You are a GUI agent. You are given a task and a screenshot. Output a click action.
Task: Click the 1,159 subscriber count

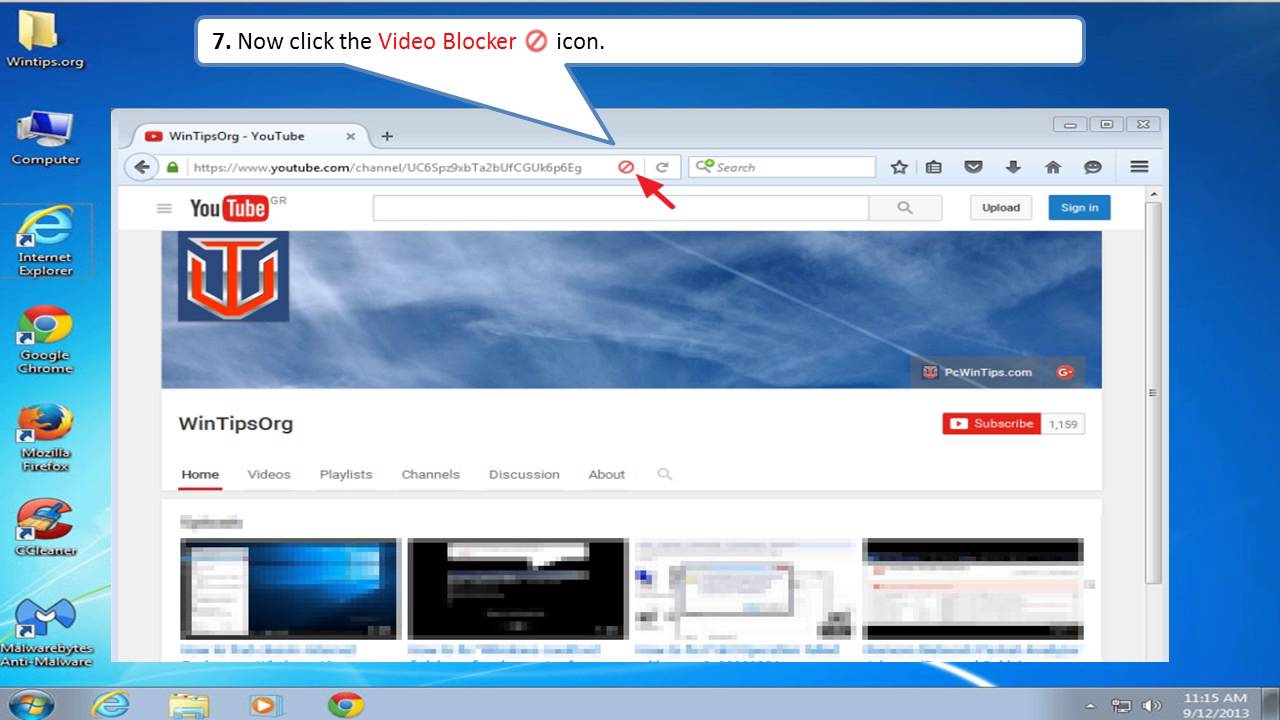[1063, 424]
